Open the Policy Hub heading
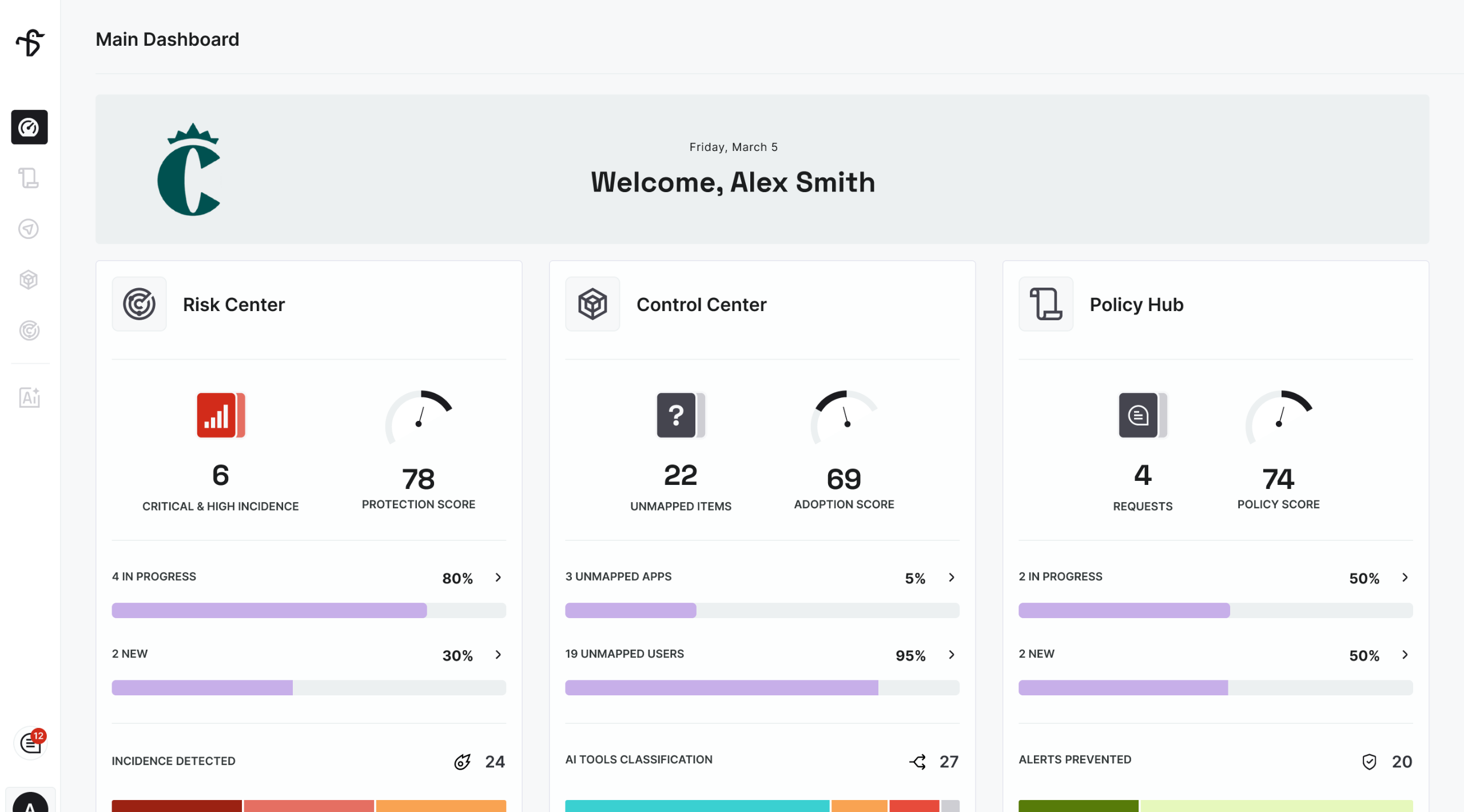Image resolution: width=1464 pixels, height=812 pixels. (x=1136, y=305)
